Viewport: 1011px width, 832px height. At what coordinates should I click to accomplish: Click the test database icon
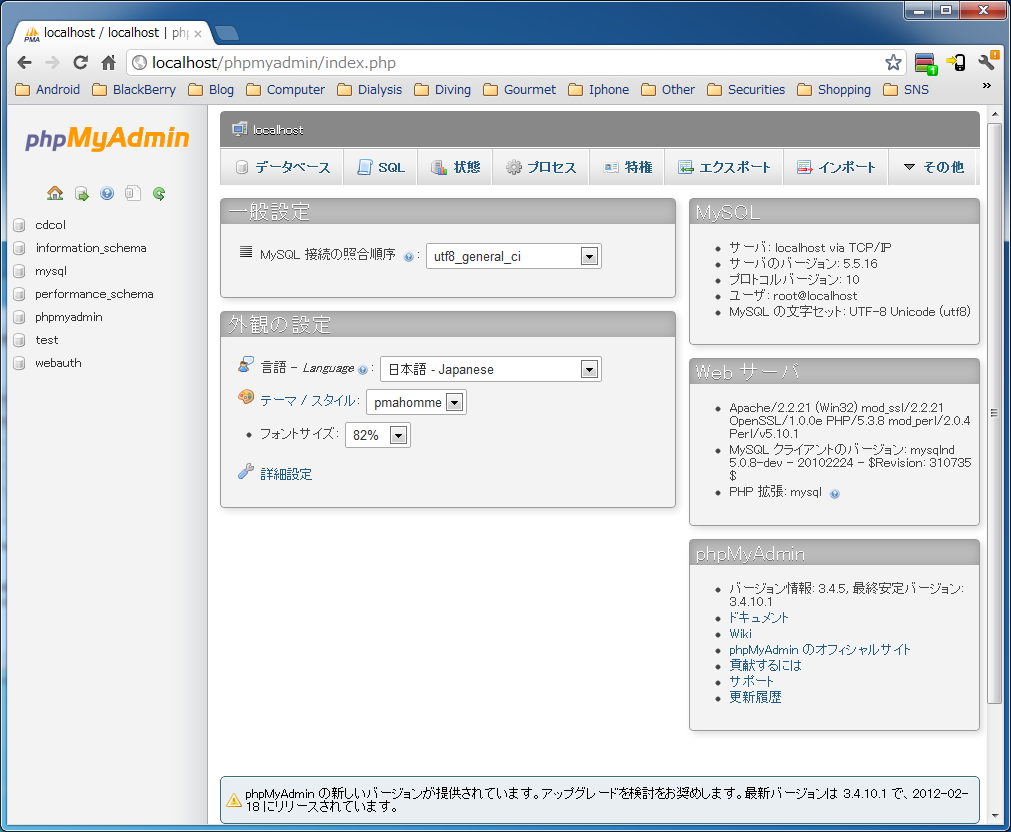19,340
